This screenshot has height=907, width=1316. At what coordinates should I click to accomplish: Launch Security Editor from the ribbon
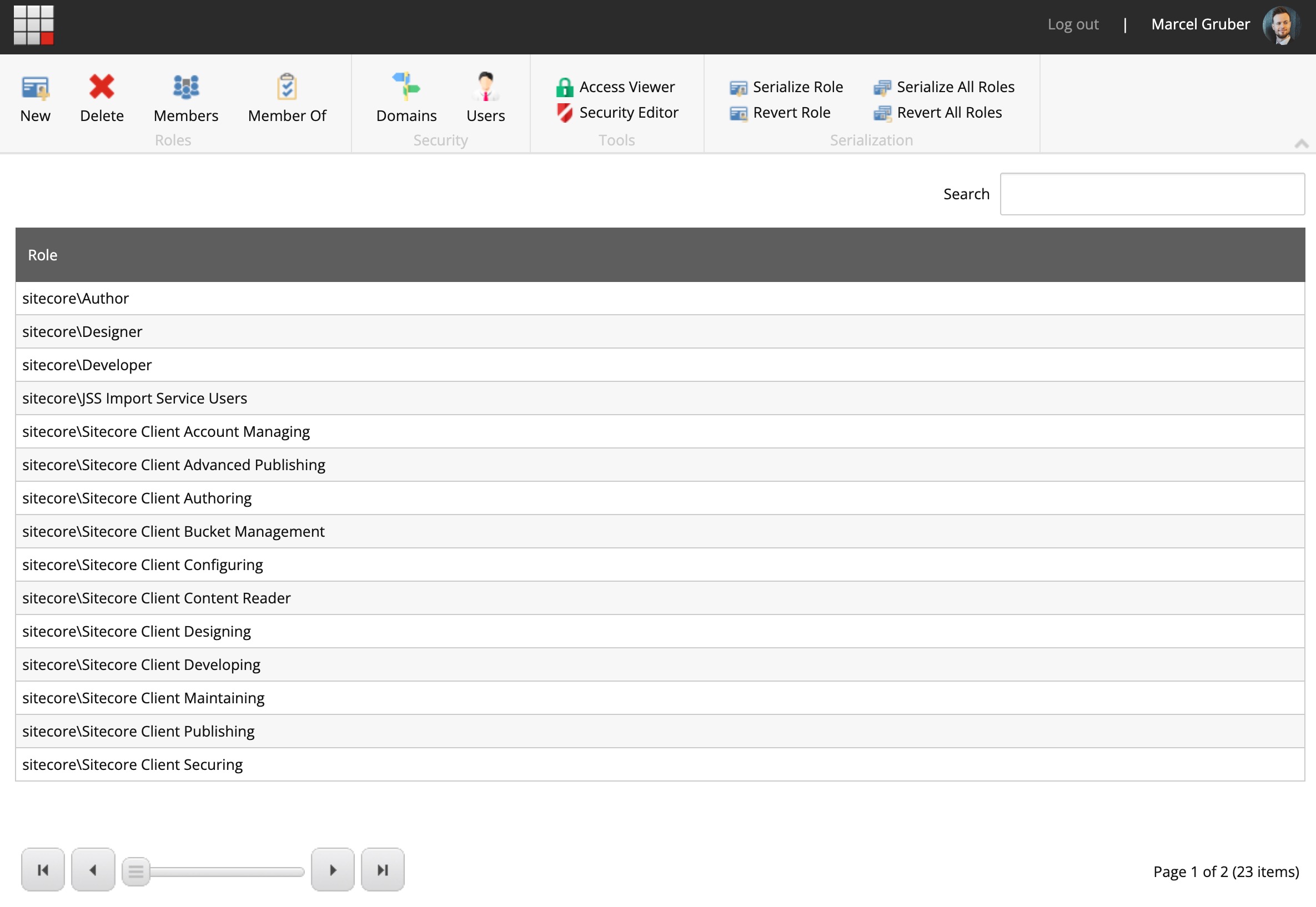coord(617,113)
